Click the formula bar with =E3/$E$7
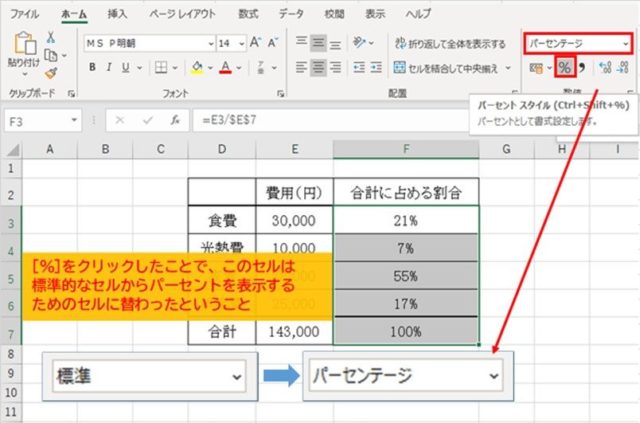Screen dimensions: 640x423 [331, 120]
